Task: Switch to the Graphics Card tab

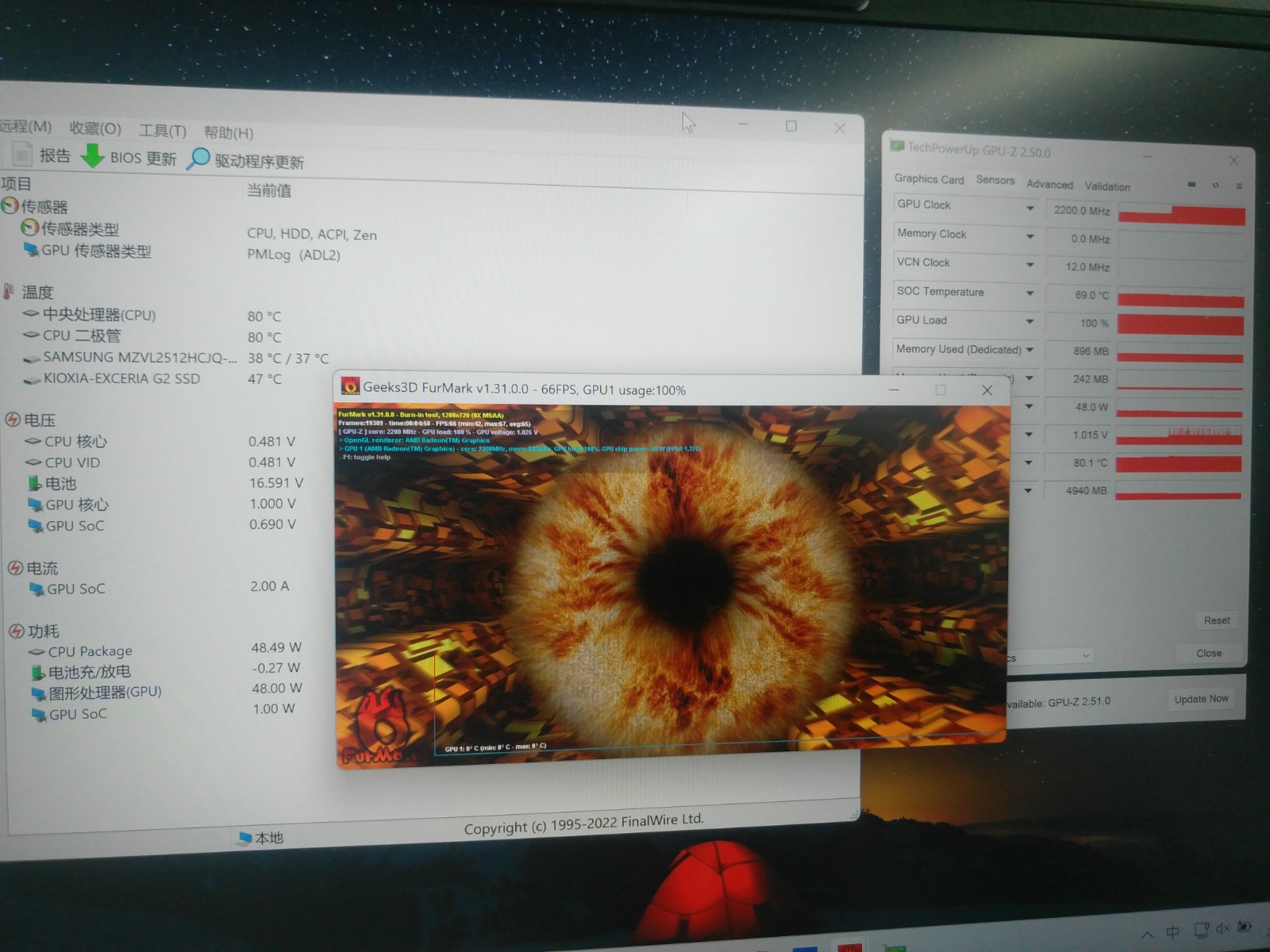Action: [929, 179]
